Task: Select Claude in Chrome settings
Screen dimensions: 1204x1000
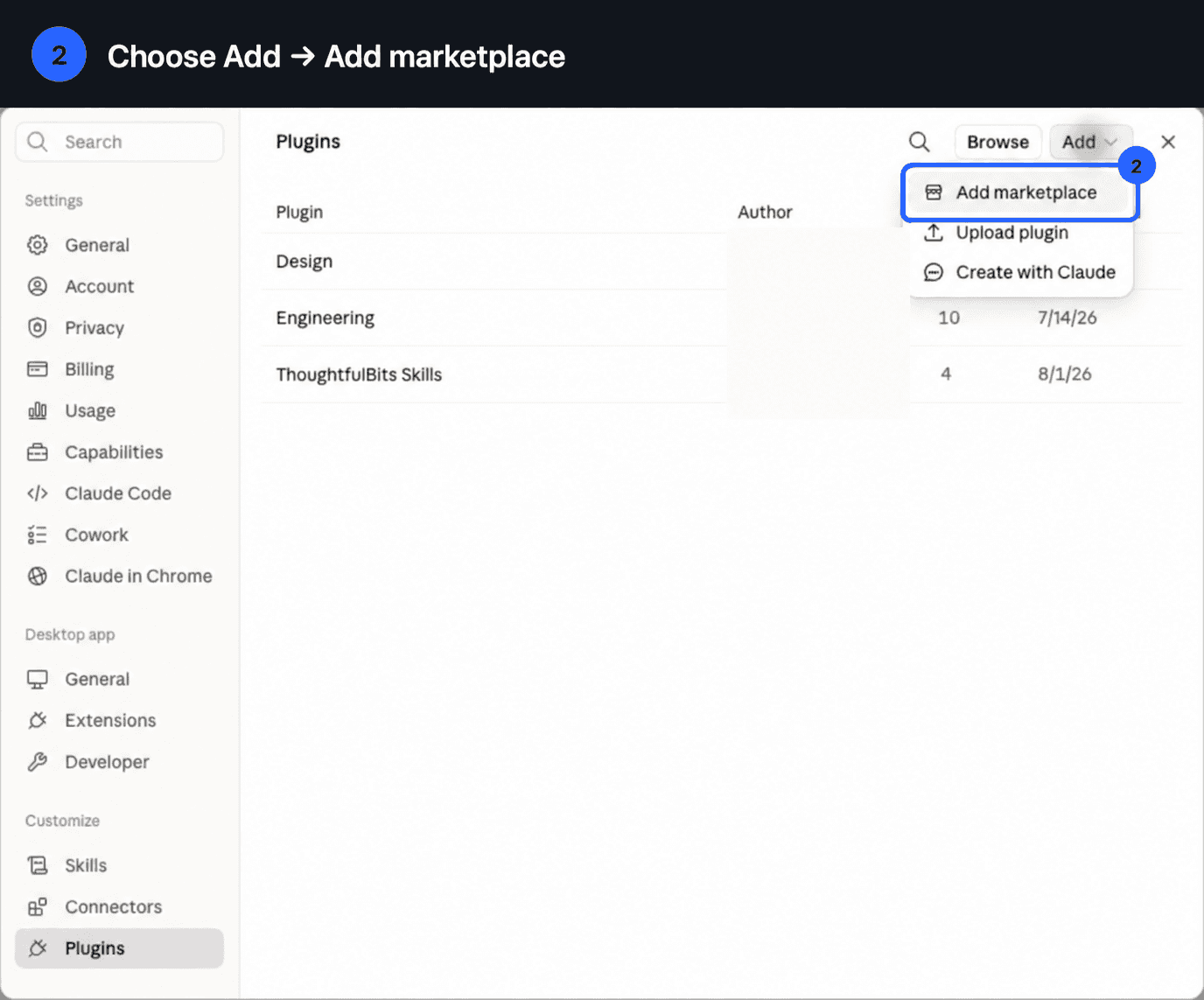Action: [x=120, y=576]
